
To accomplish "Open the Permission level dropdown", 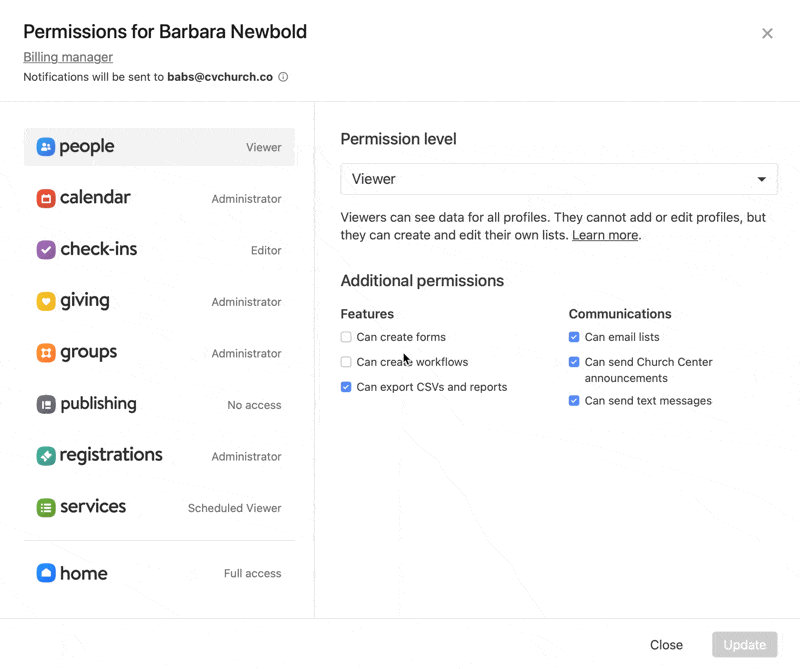I will pyautogui.click(x=558, y=179).
